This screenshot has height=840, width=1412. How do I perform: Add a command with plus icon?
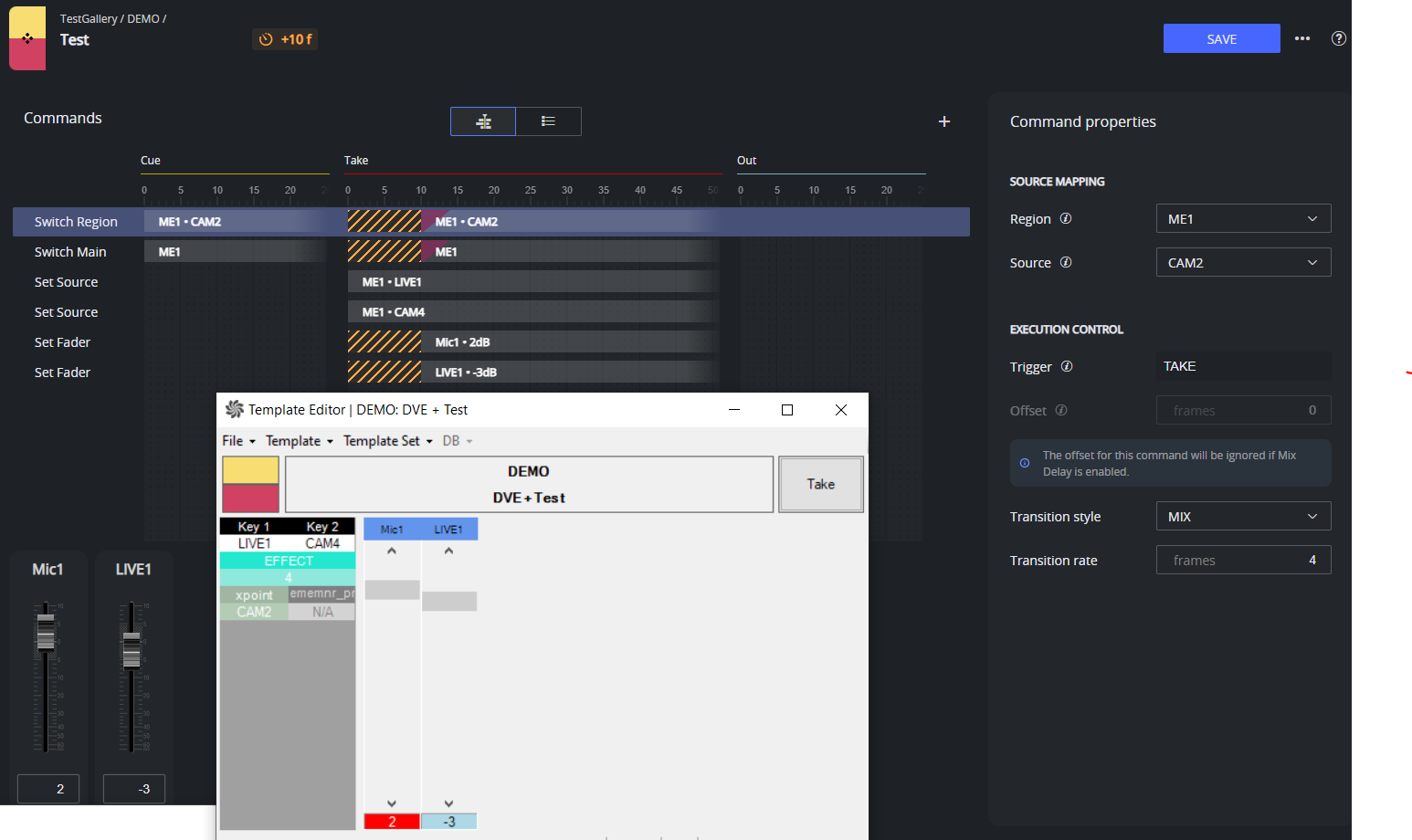click(x=944, y=121)
